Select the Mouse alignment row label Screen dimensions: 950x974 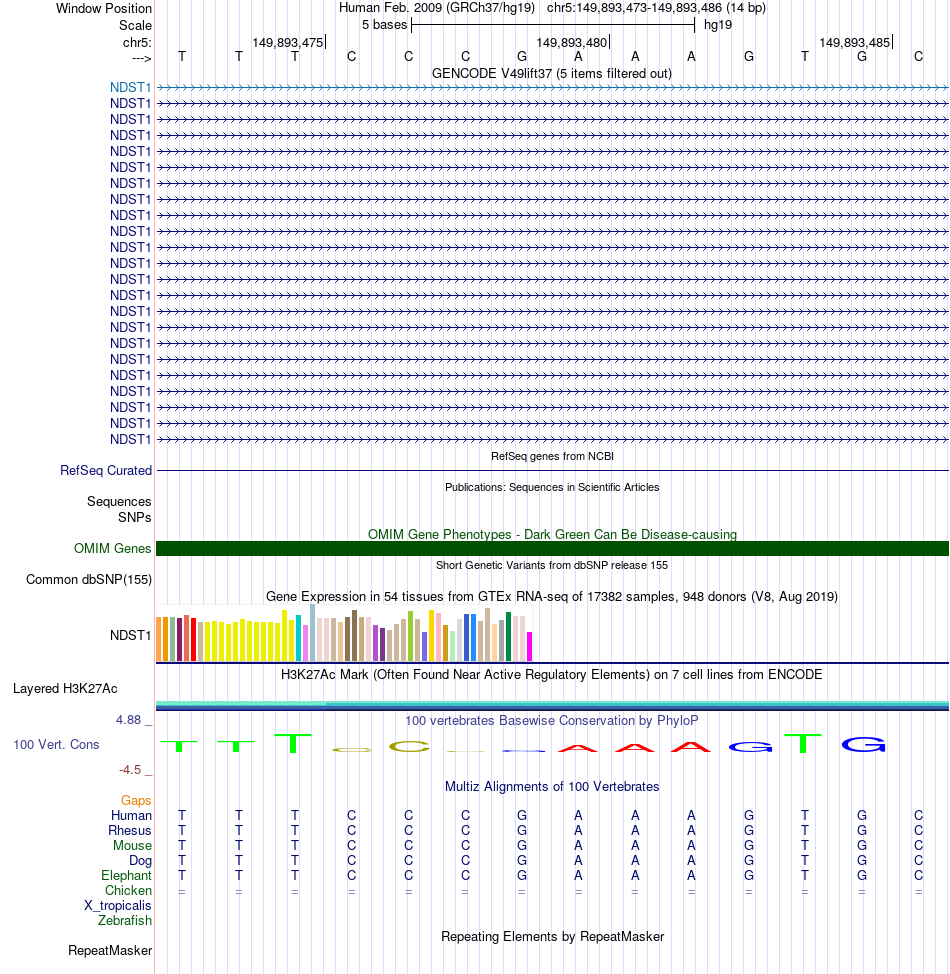coord(132,845)
